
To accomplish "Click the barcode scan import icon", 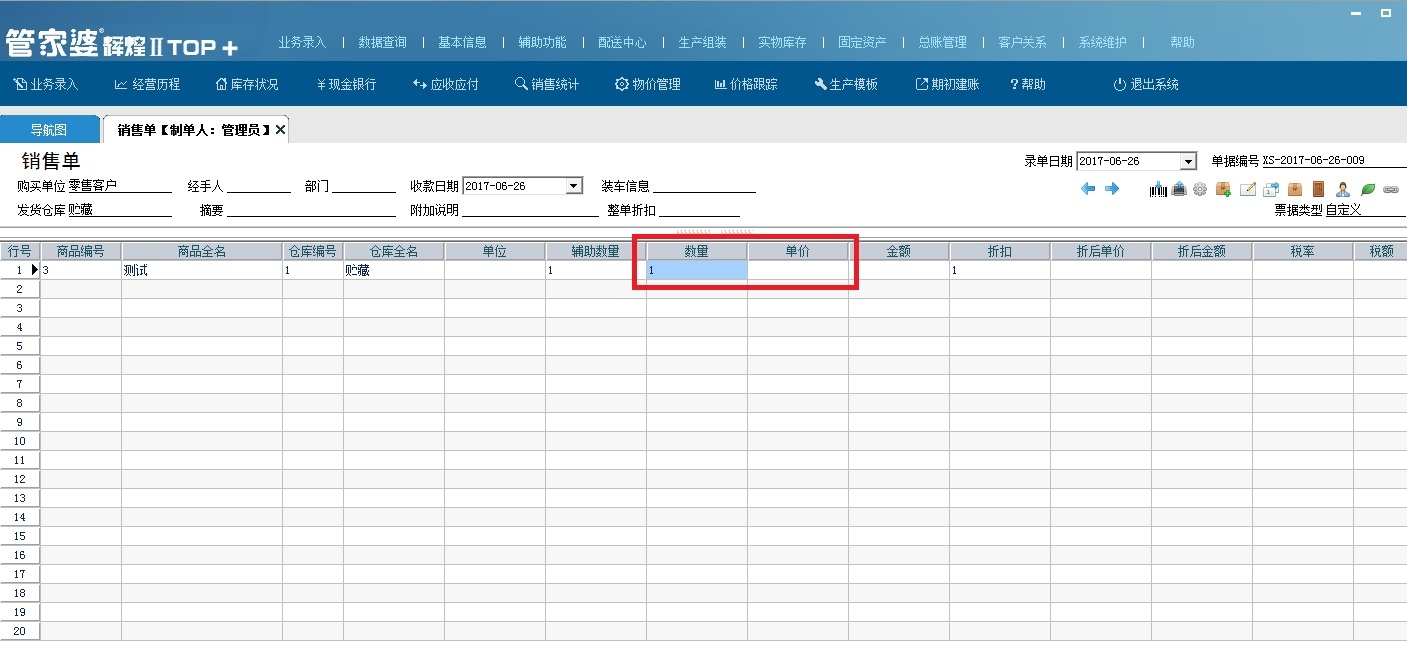I will click(1158, 189).
